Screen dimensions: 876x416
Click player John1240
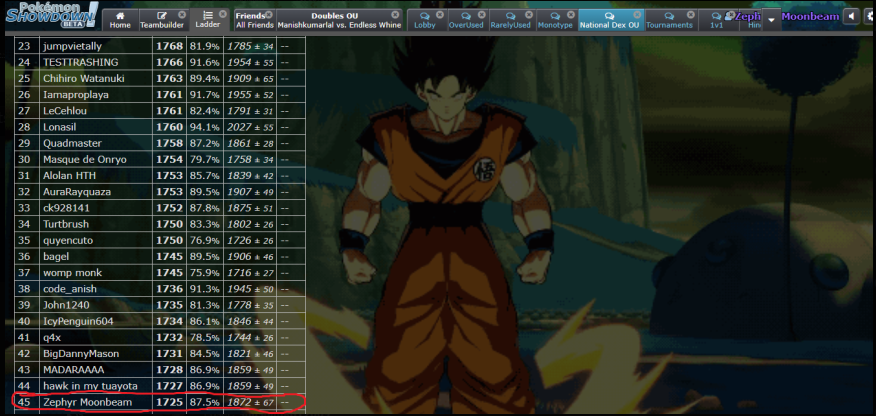tap(65, 305)
